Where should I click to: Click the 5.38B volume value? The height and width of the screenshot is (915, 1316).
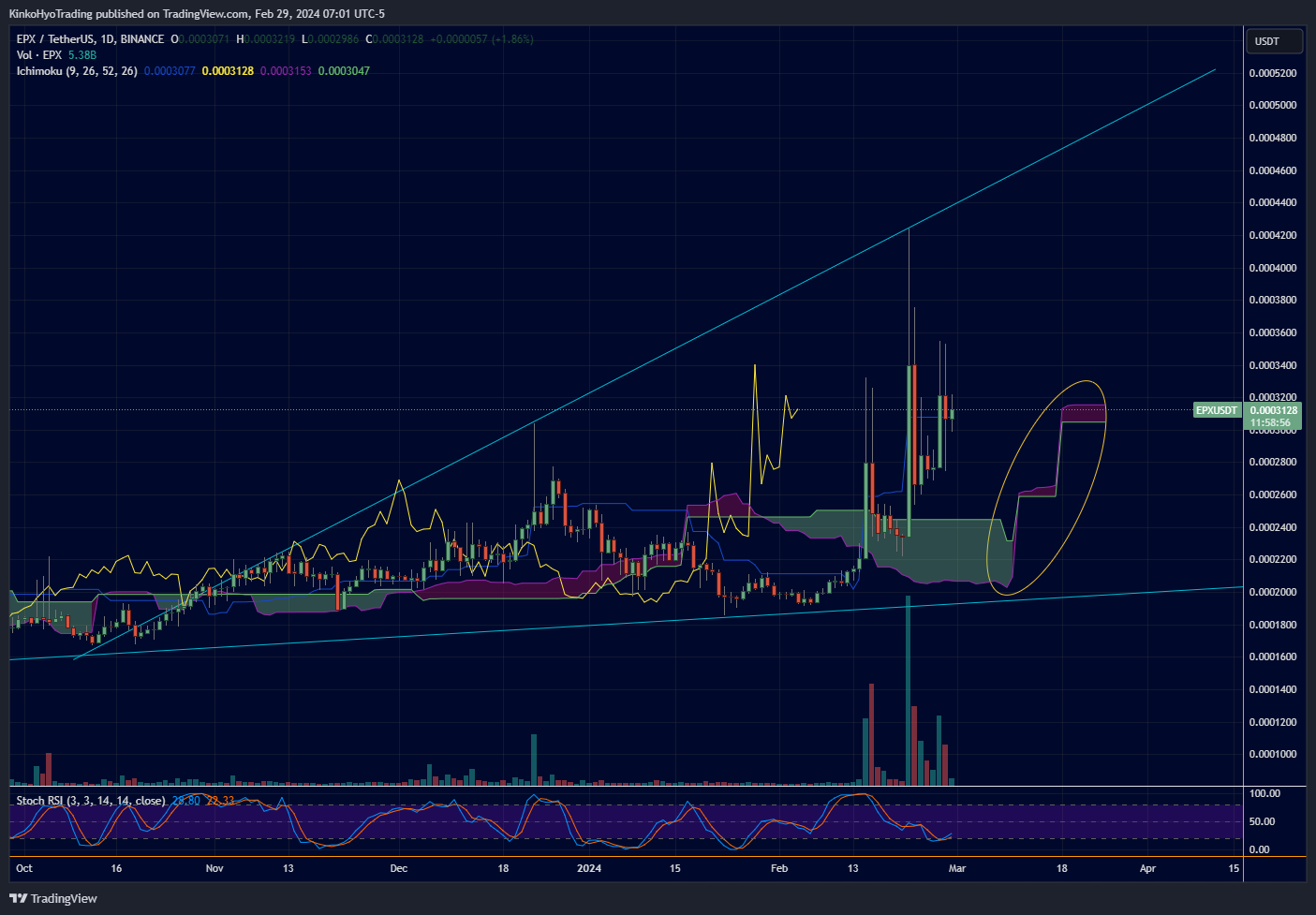coord(82,55)
